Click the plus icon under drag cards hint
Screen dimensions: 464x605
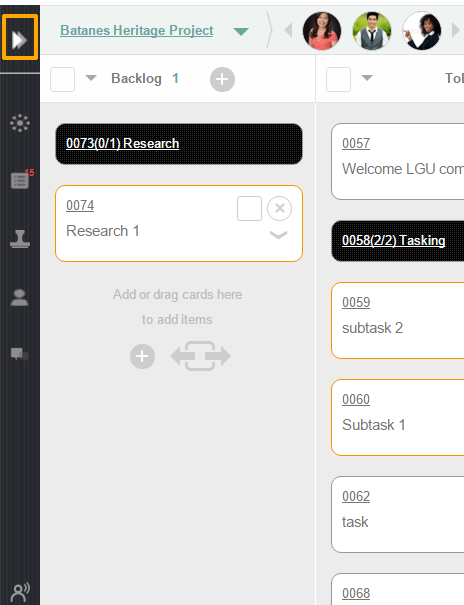coord(142,356)
